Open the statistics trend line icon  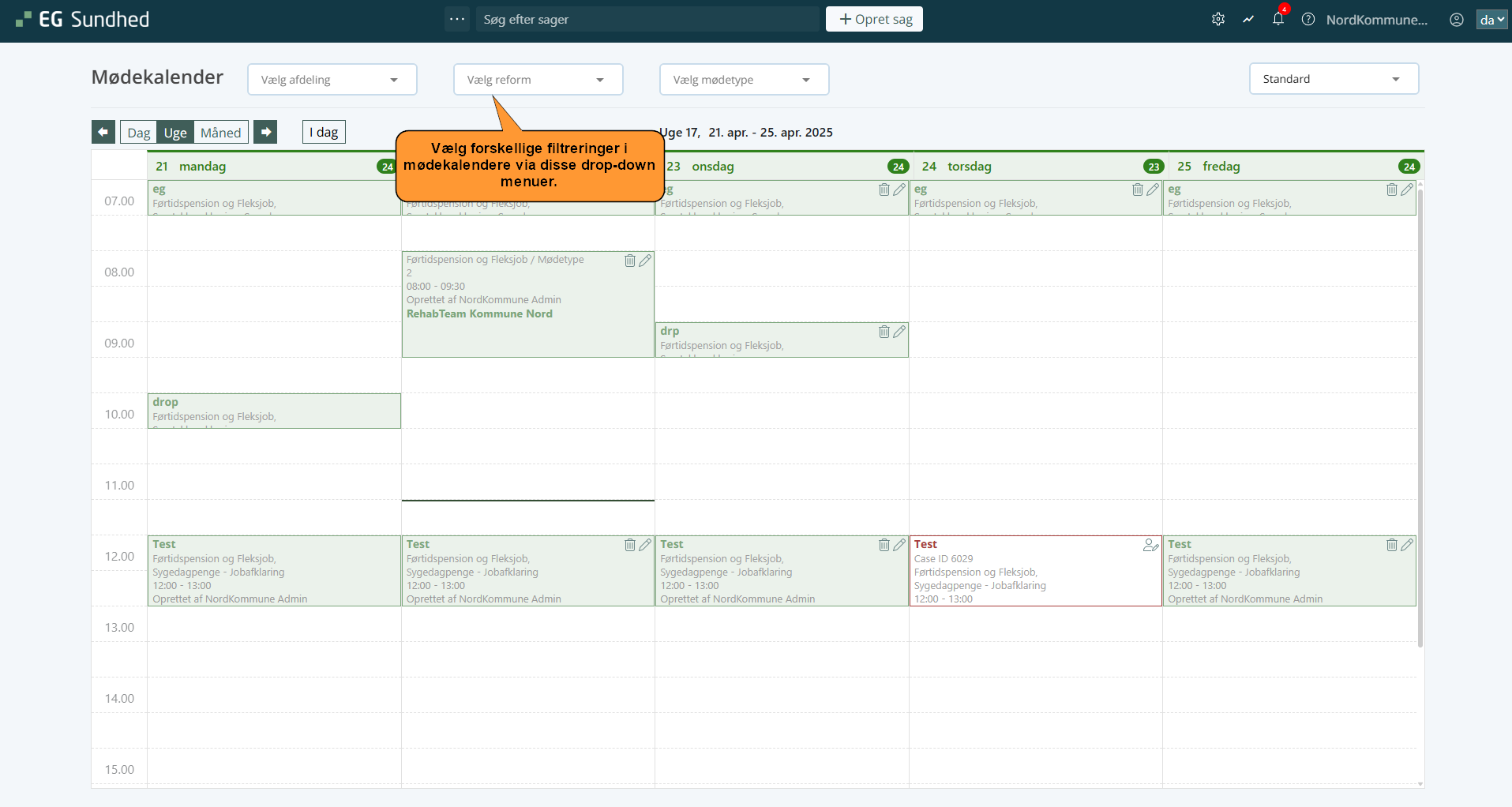pos(1248,20)
